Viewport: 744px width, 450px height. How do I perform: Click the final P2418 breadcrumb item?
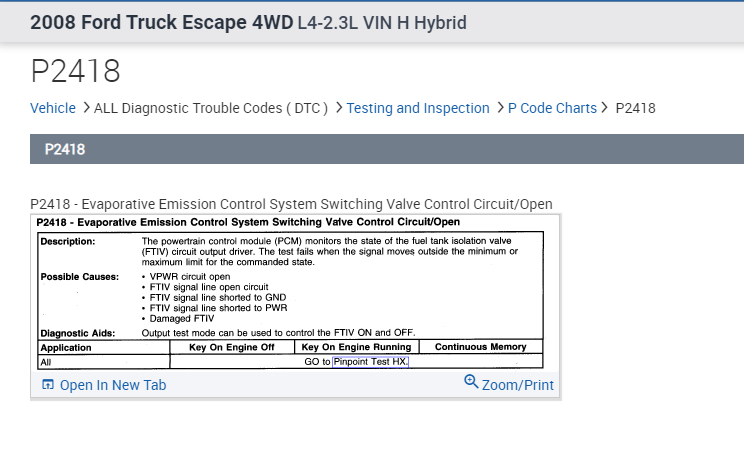tap(635, 108)
